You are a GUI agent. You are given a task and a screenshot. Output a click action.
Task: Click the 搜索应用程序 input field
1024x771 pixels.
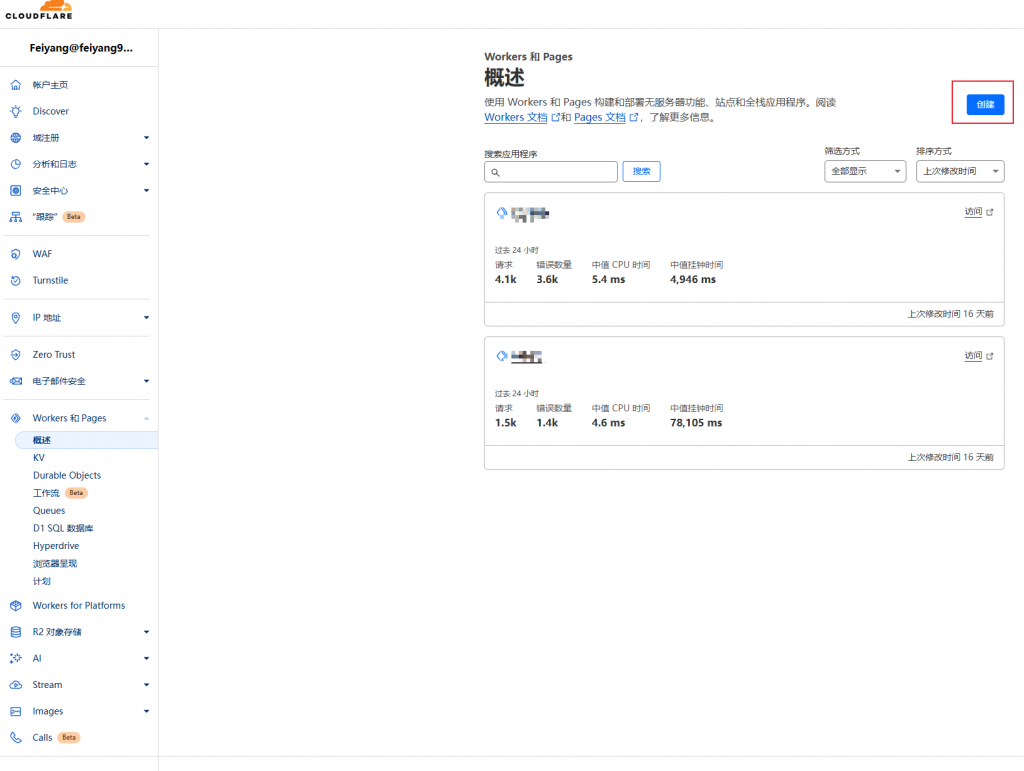551,172
